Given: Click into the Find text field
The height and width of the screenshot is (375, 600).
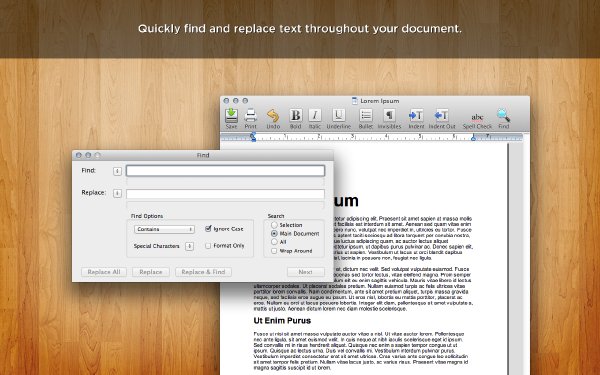Looking at the screenshot, I should pos(225,171).
